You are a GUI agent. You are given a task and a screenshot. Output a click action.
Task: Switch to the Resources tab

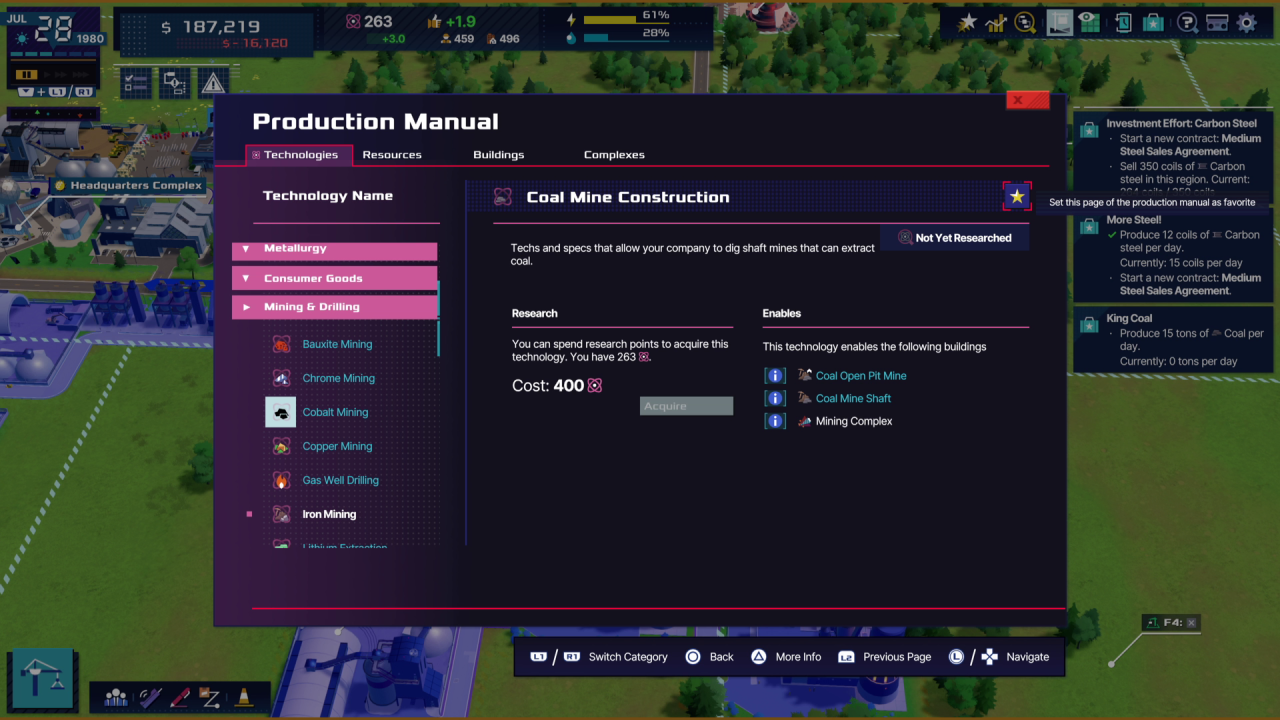tap(391, 155)
